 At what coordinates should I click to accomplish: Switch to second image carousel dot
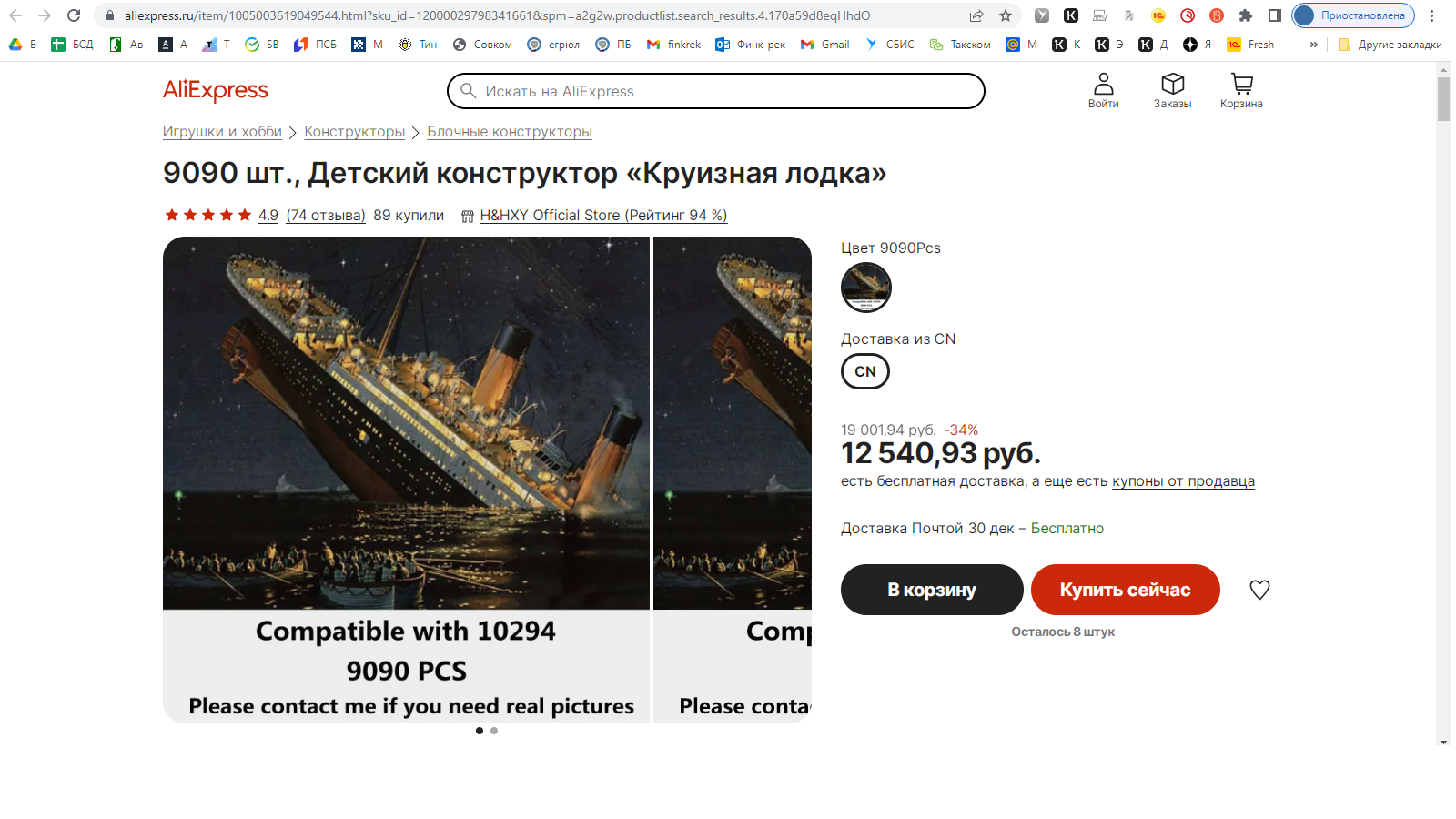[494, 731]
